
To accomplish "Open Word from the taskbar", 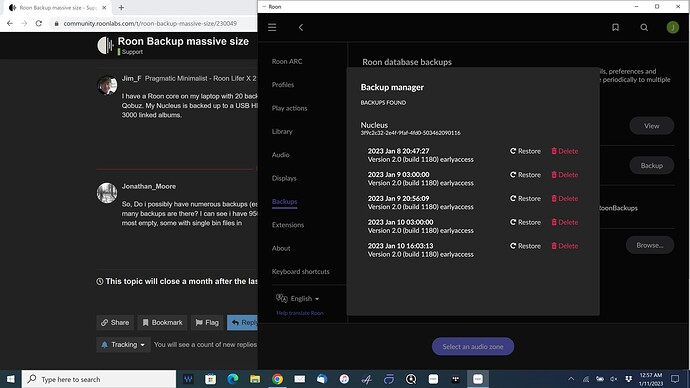I will click(188, 379).
